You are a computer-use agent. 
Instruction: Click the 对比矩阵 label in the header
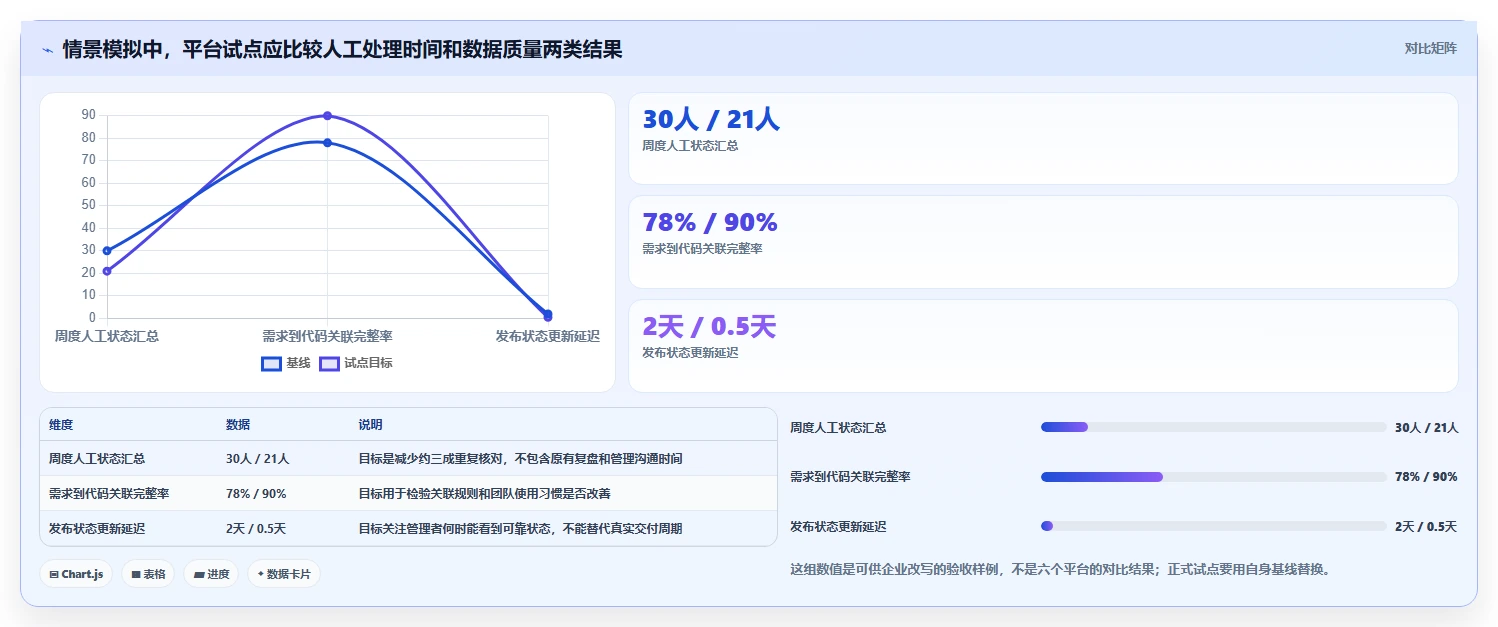pyautogui.click(x=1431, y=48)
